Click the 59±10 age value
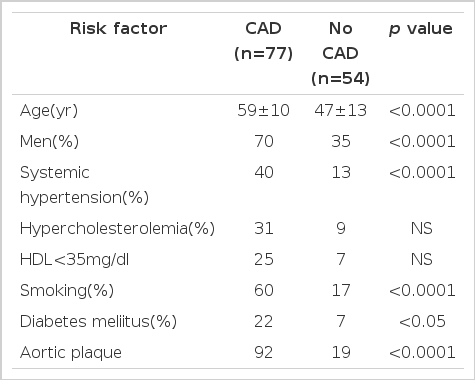The image size is (475, 380). 263,110
